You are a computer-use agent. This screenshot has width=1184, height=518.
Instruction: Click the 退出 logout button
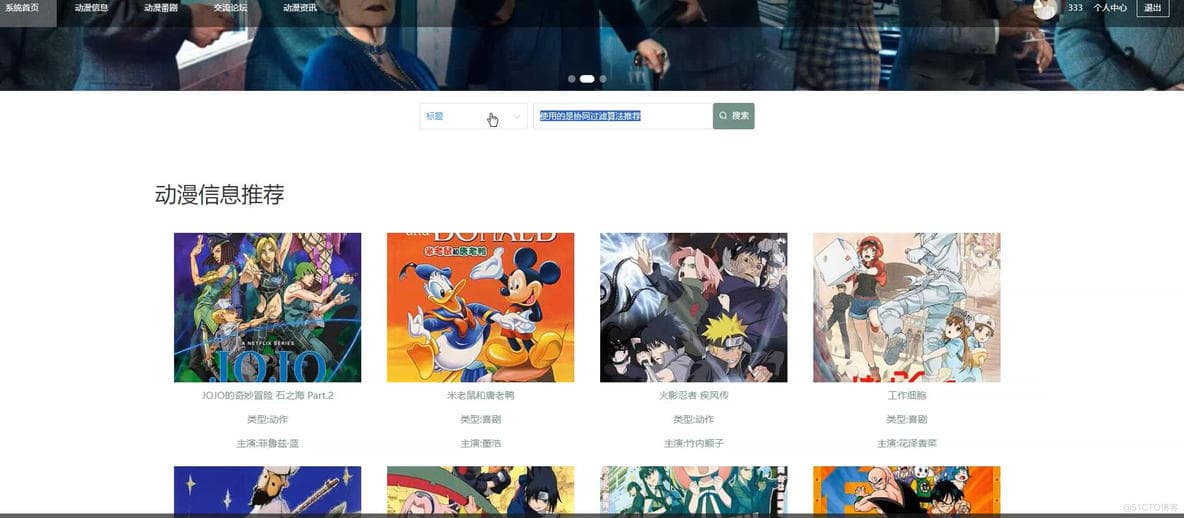coord(1153,8)
